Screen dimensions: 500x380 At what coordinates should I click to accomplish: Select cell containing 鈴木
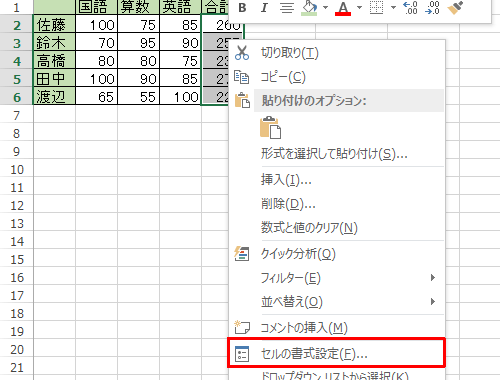pyautogui.click(x=55, y=42)
